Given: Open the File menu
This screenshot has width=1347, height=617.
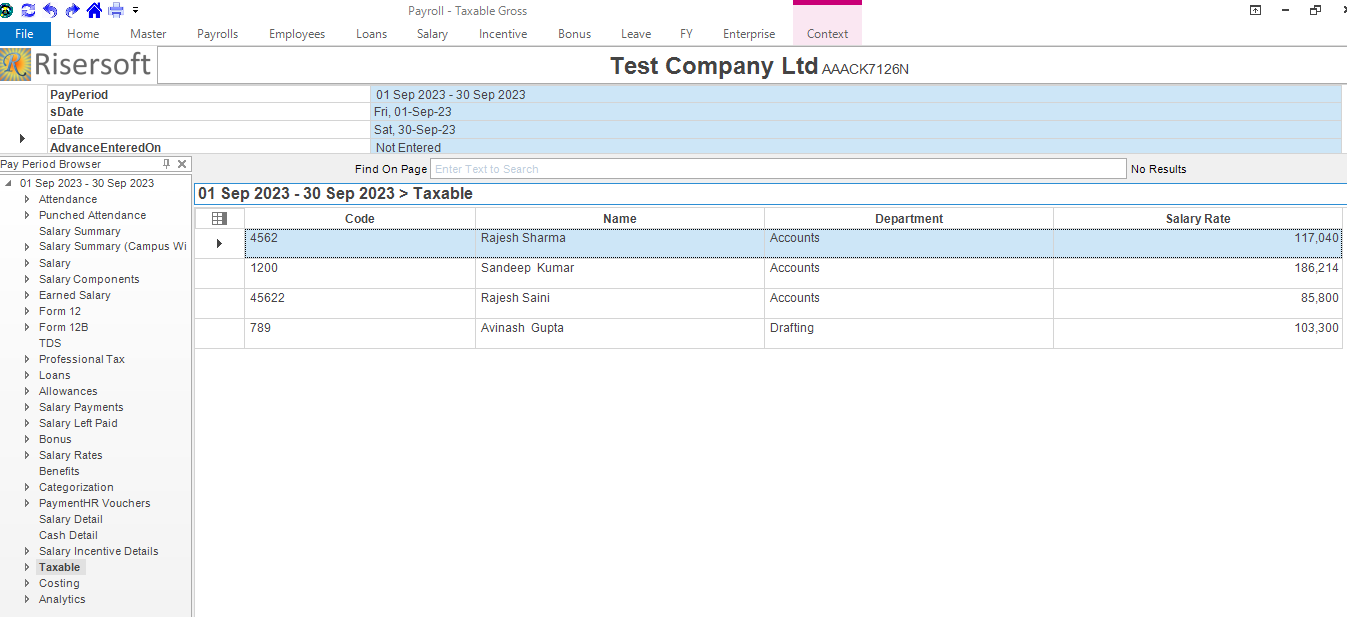Looking at the screenshot, I should pos(25,34).
